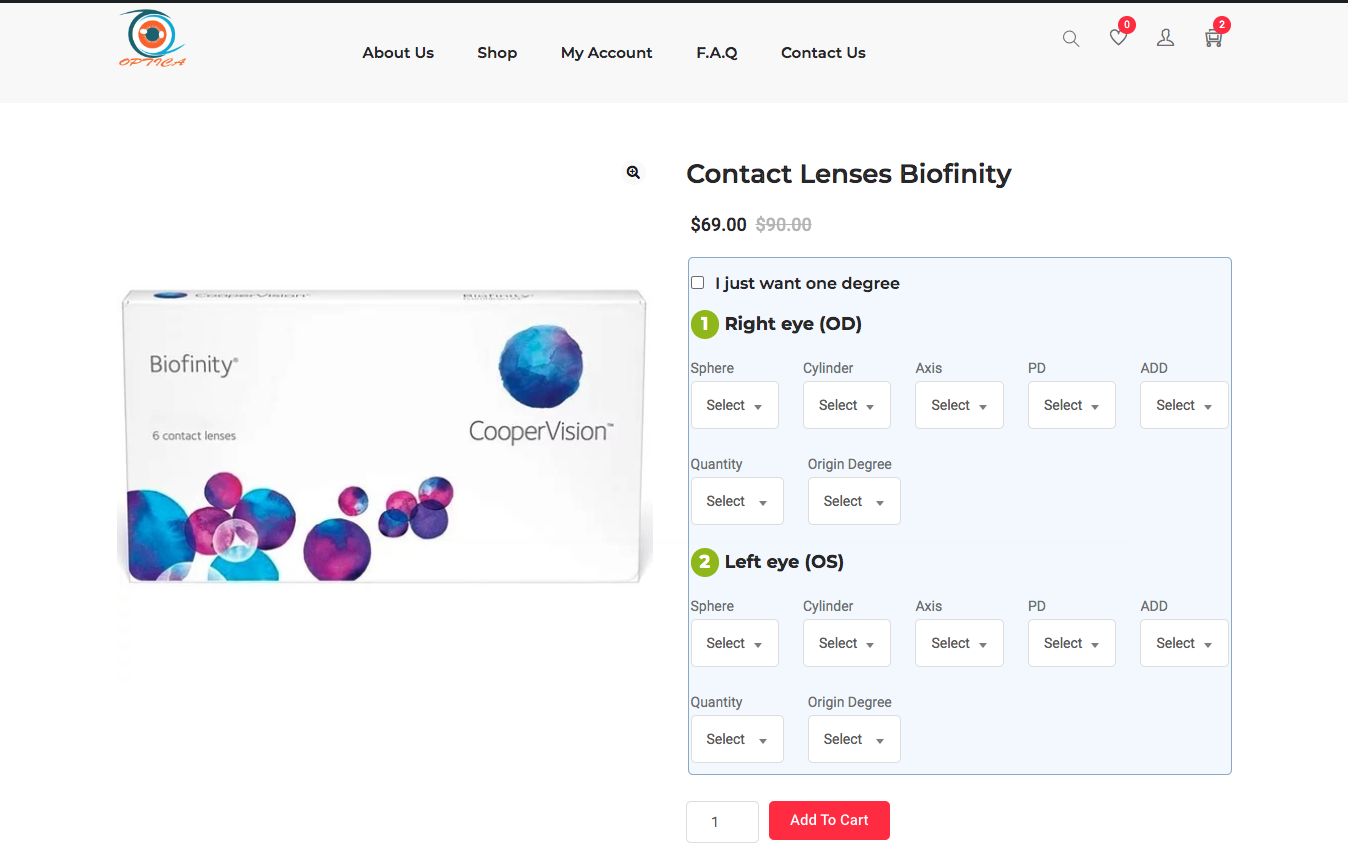The width and height of the screenshot is (1348, 862).
Task: Open the shopping cart icon
Action: click(x=1213, y=38)
